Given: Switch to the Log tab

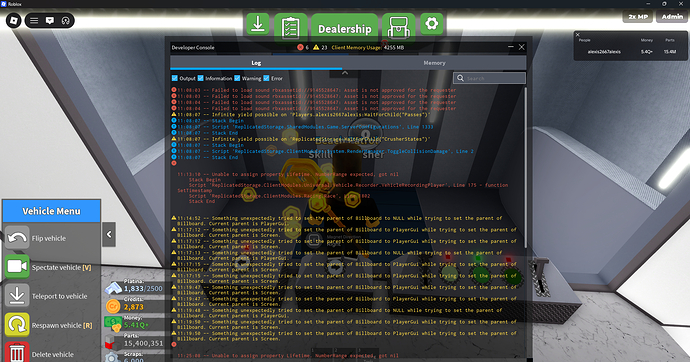Looking at the screenshot, I should coord(256,63).
